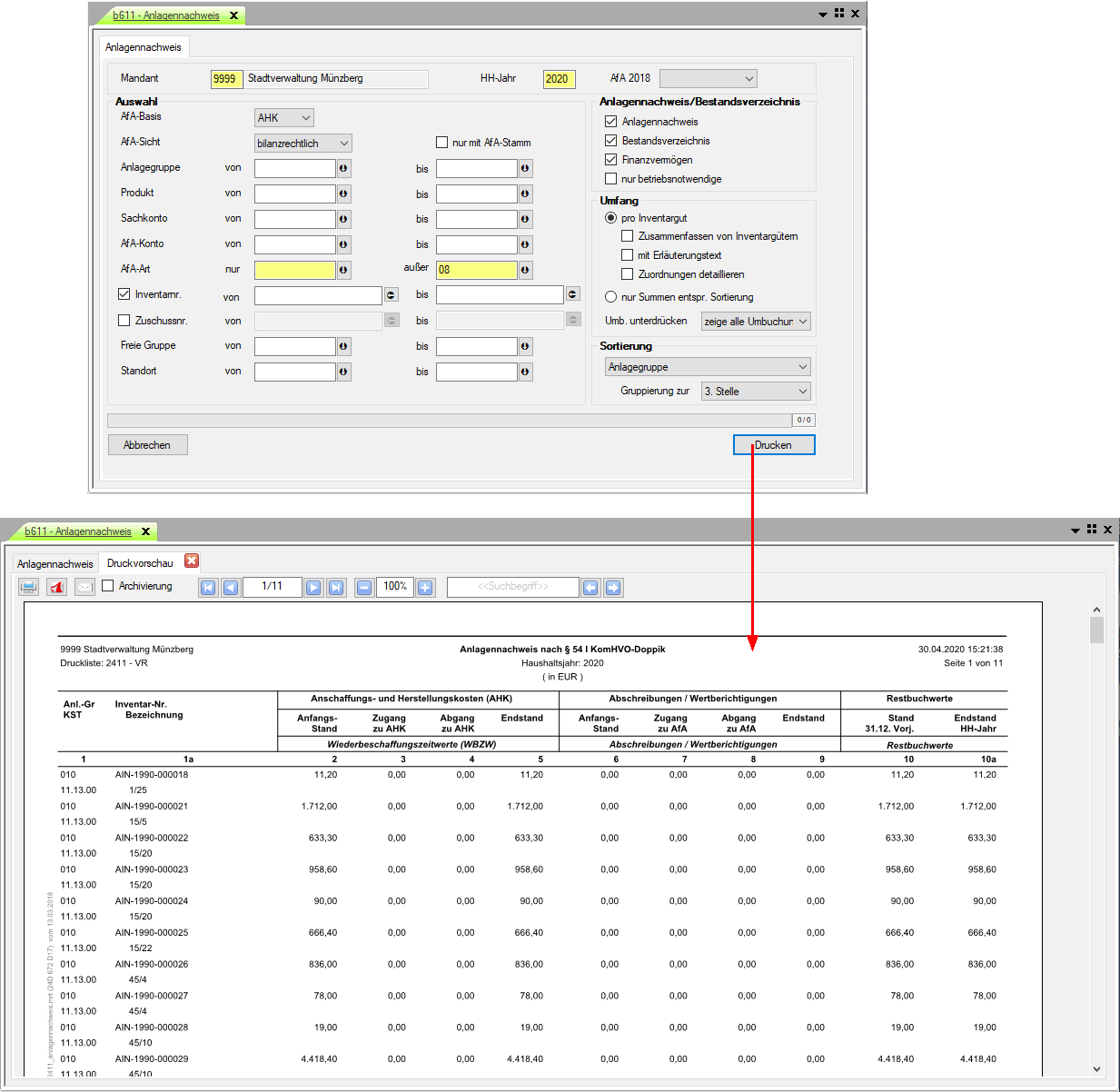Jump to first page of preview
Screen dimensions: 1120x1092
coord(208,588)
